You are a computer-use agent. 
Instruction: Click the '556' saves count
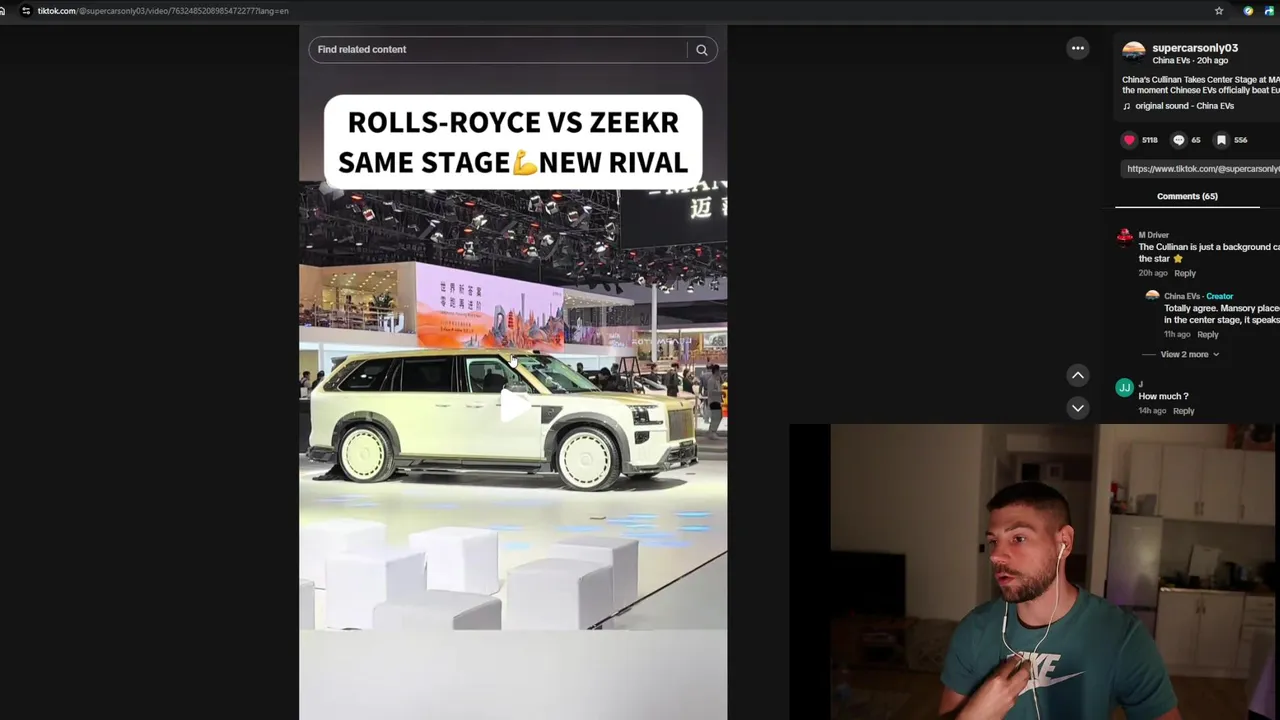(1241, 140)
